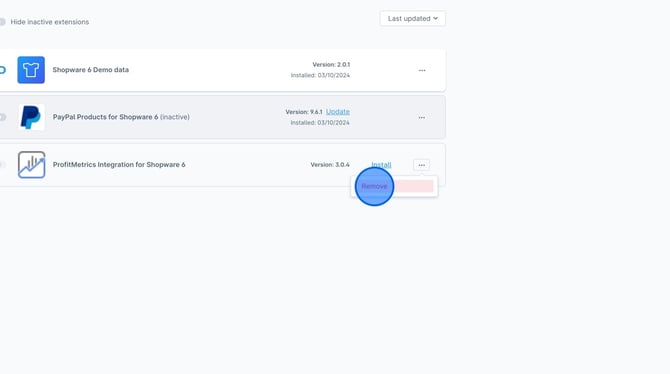The image size is (670, 374).
Task: Click the Version: 2.0.1 text
Action: tap(331, 65)
